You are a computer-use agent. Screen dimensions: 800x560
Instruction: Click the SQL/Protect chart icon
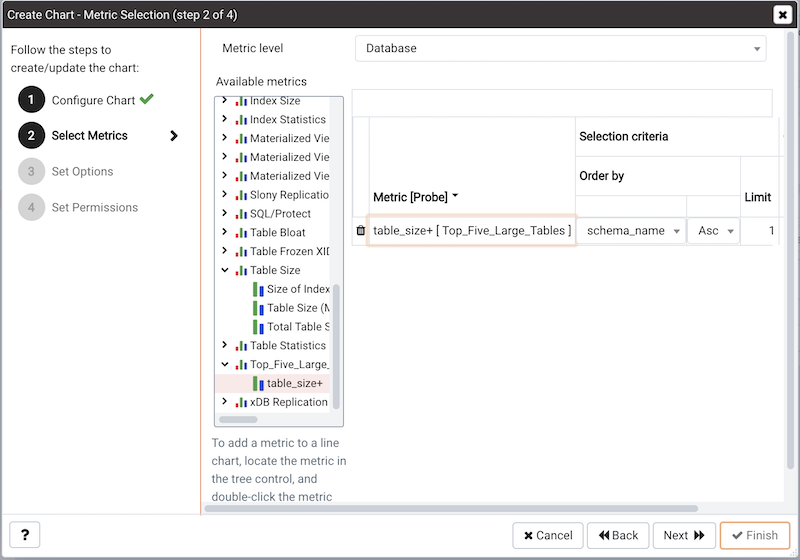(241, 214)
